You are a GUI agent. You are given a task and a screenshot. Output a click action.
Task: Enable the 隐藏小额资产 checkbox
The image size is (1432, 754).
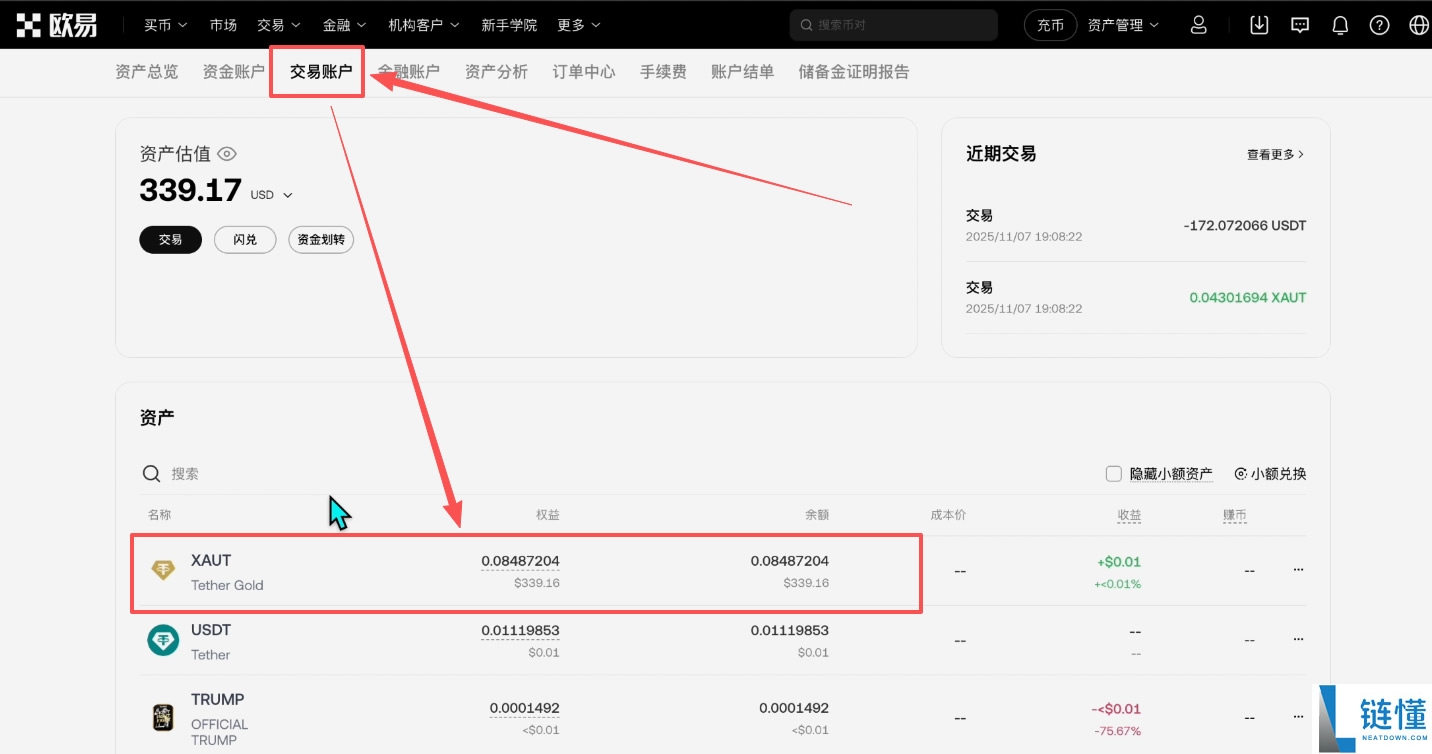(1114, 473)
